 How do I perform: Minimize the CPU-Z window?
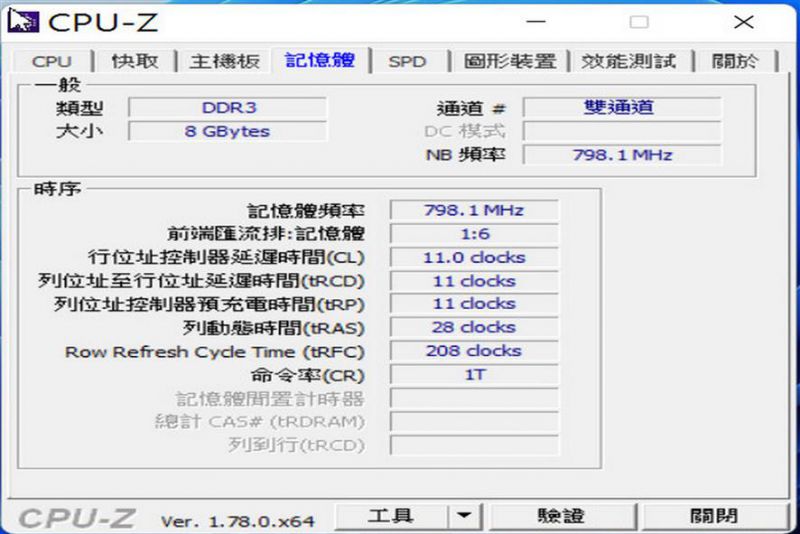click(536, 22)
